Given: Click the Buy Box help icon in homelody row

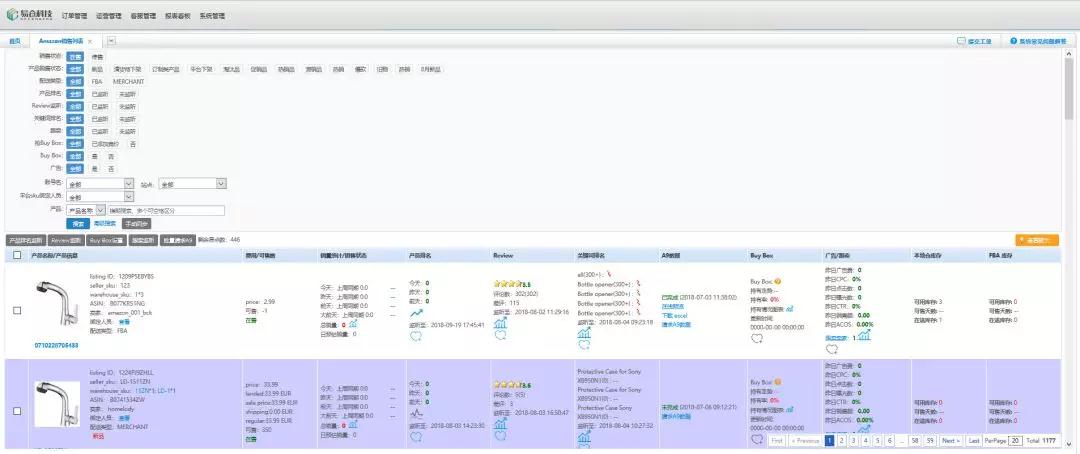Looking at the screenshot, I should tap(778, 382).
